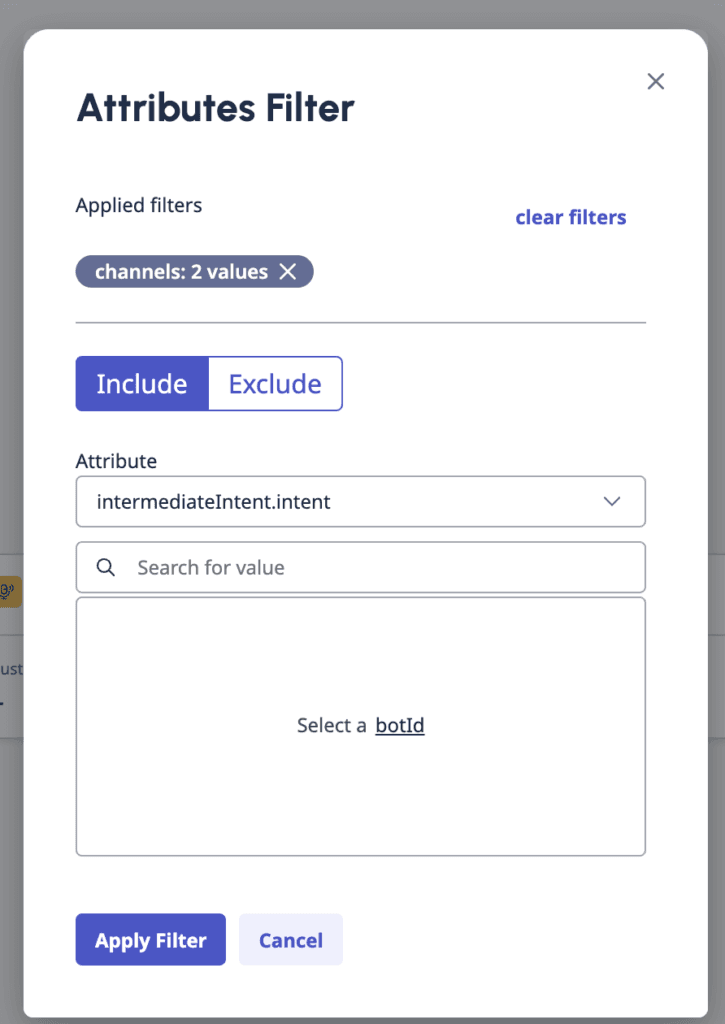Viewport: 725px width, 1024px height.
Task: Dismiss the Attributes Filter dialog with the X
Action: (x=655, y=81)
